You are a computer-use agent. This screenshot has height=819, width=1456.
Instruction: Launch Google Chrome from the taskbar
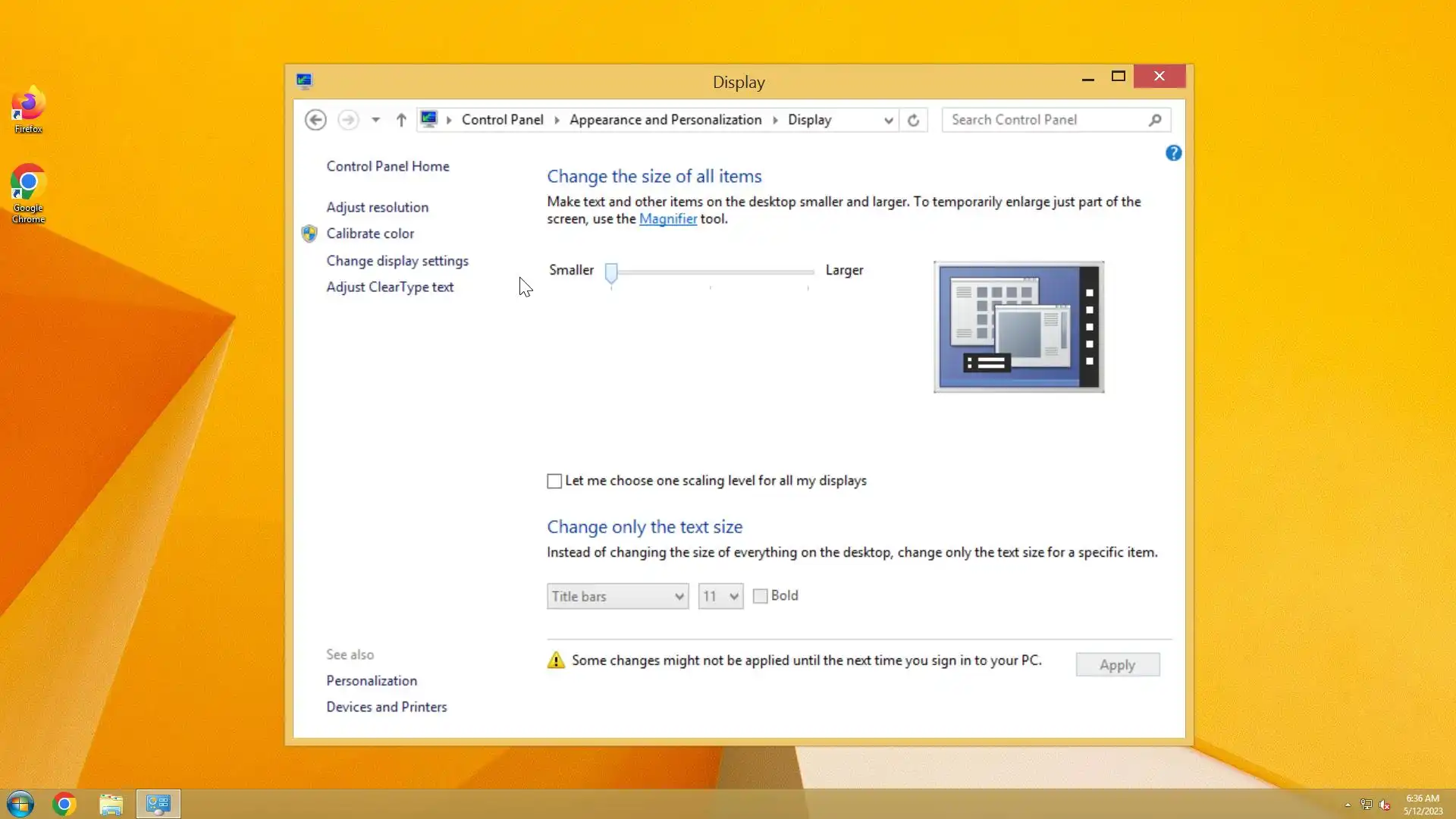[x=64, y=804]
